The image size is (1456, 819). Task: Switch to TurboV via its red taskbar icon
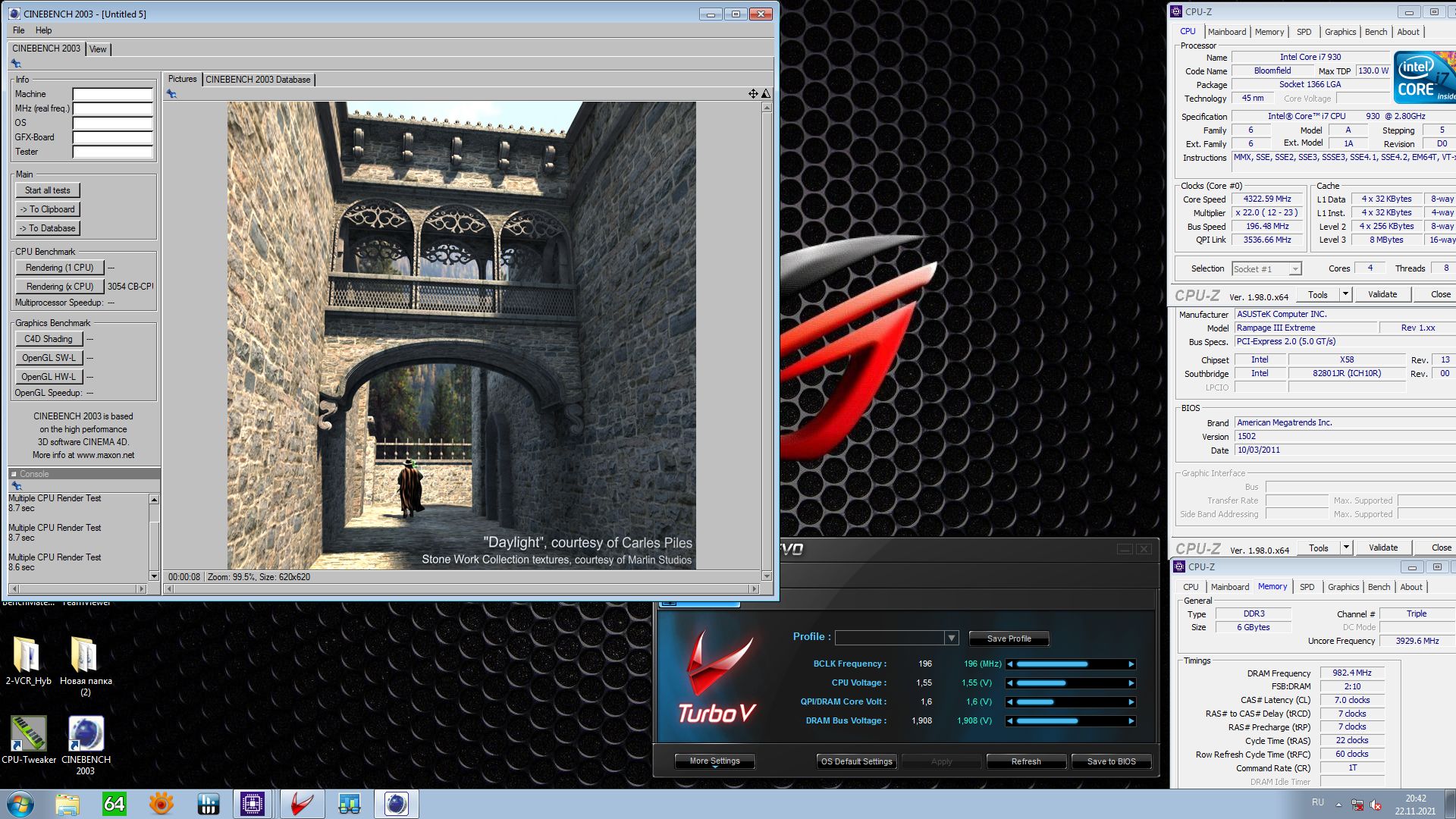pyautogui.click(x=302, y=804)
